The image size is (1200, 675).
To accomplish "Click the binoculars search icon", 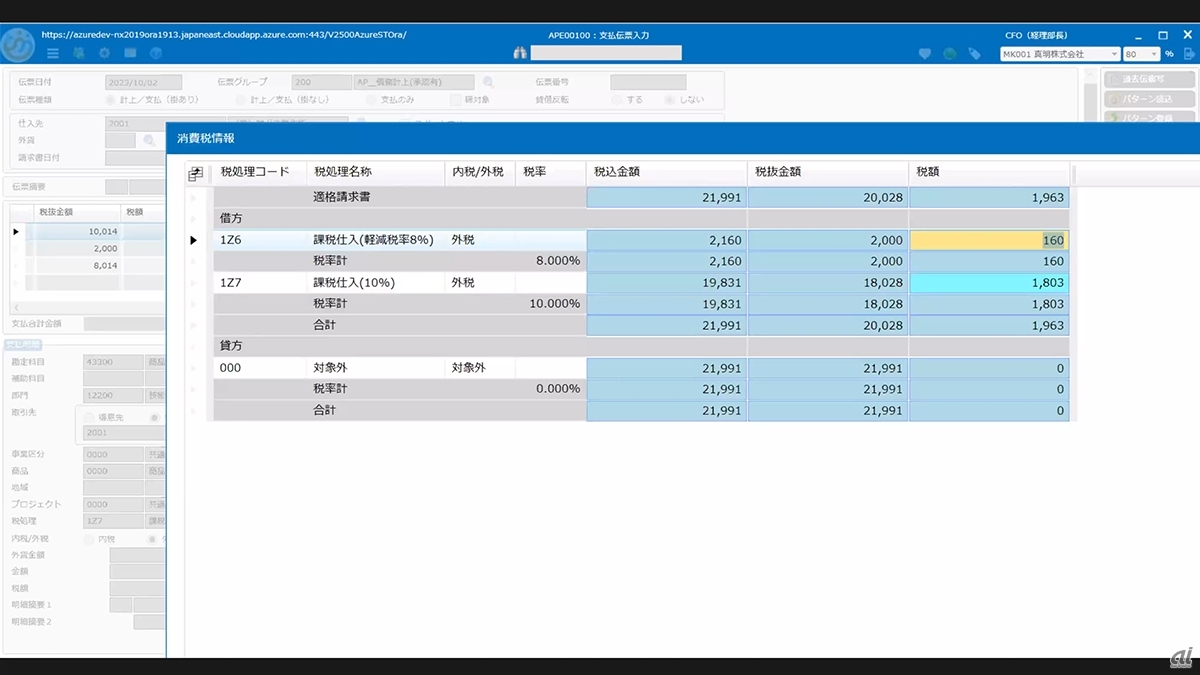I will (518, 53).
